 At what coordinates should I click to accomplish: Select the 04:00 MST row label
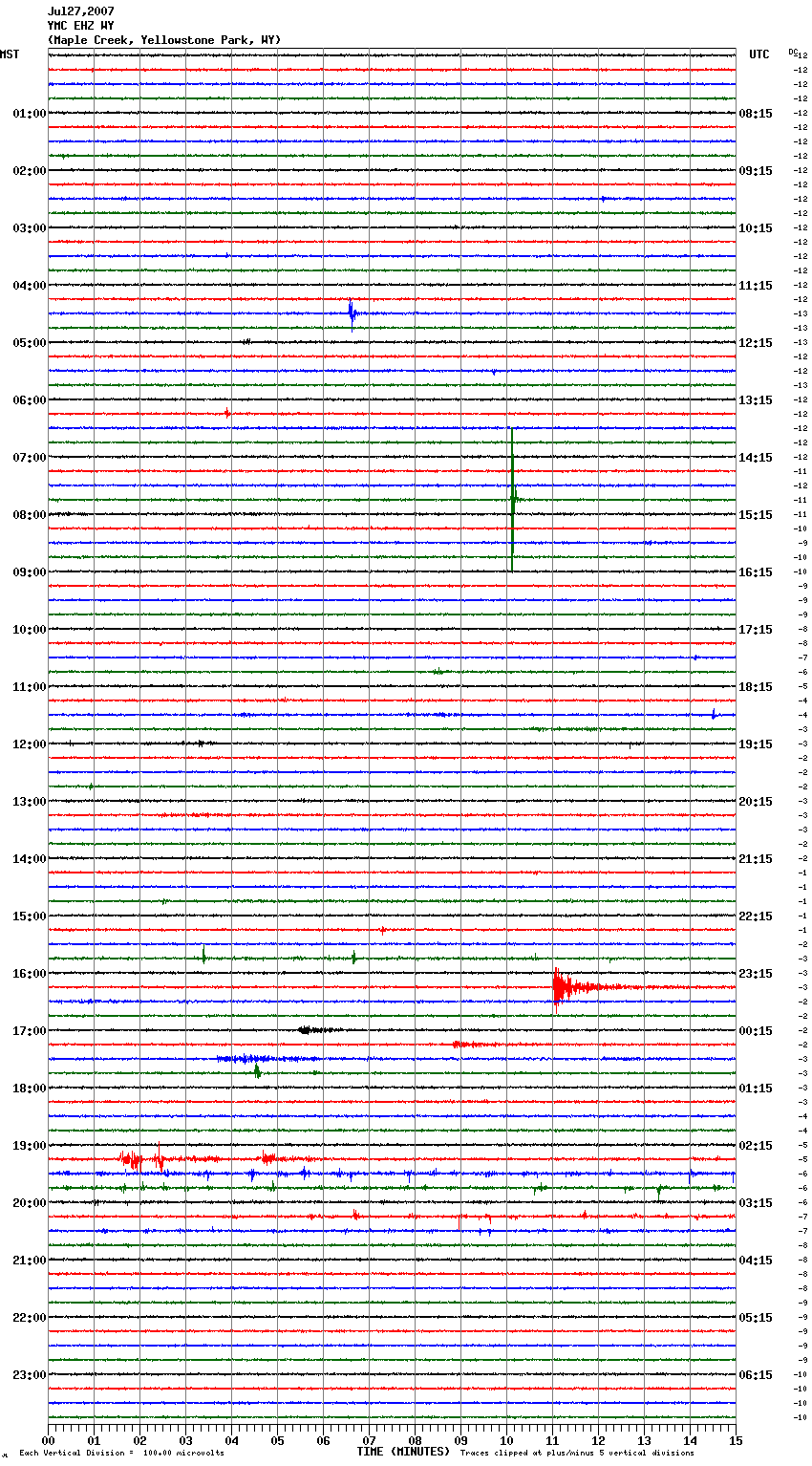click(30, 286)
